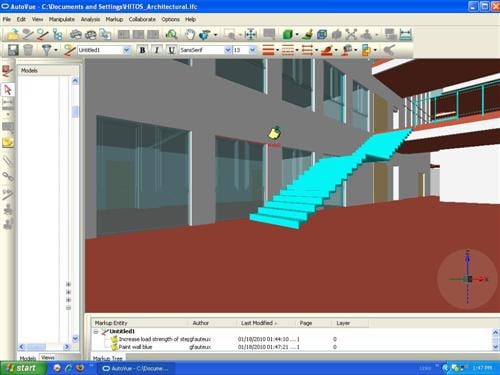Click the trash can delete icon
500x375 pixels.
click(28, 50)
